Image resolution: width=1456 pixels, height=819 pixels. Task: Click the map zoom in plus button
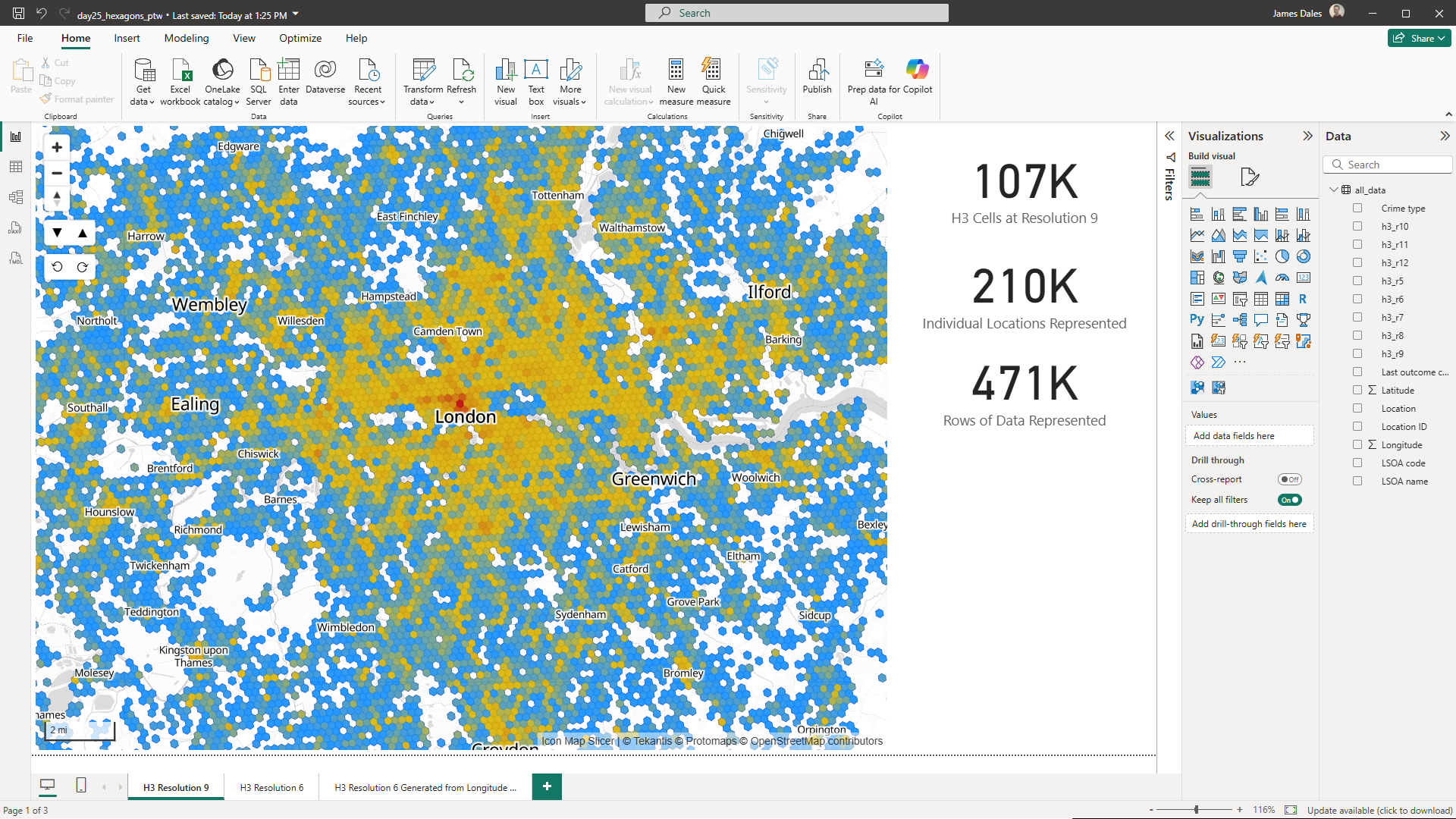pos(57,147)
